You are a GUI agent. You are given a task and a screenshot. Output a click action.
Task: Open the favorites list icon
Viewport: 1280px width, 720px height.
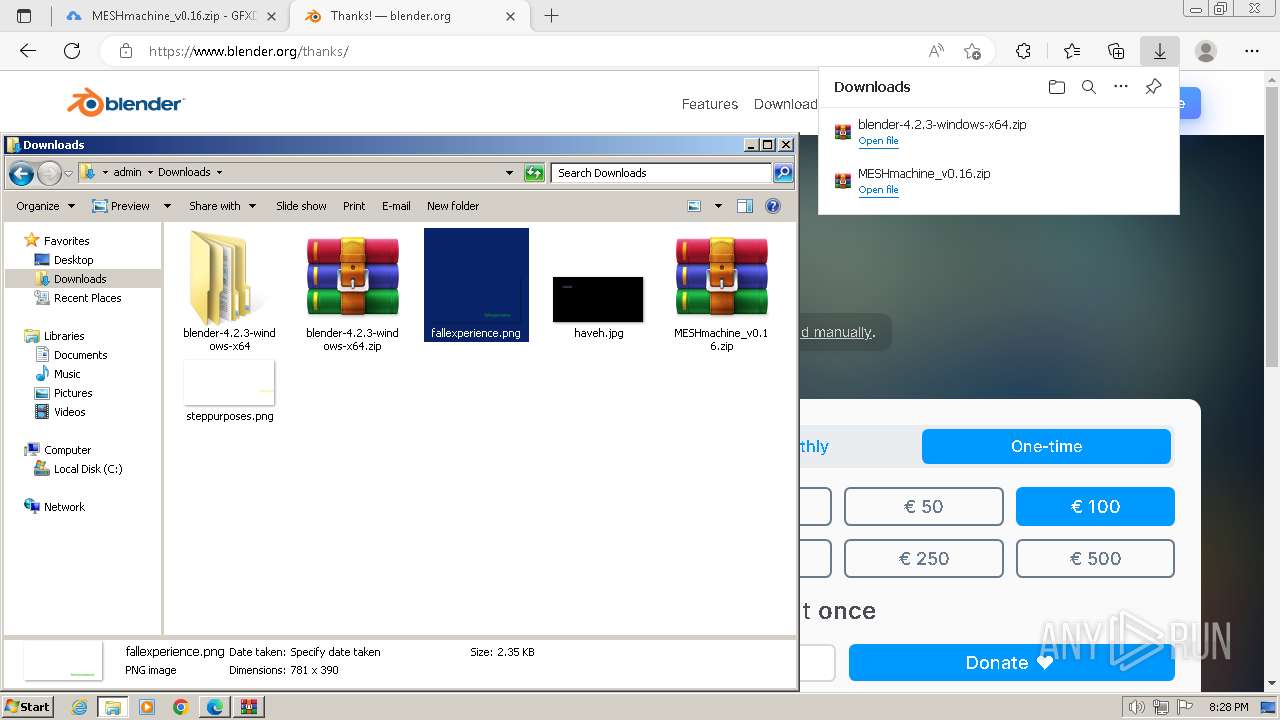tap(1072, 51)
